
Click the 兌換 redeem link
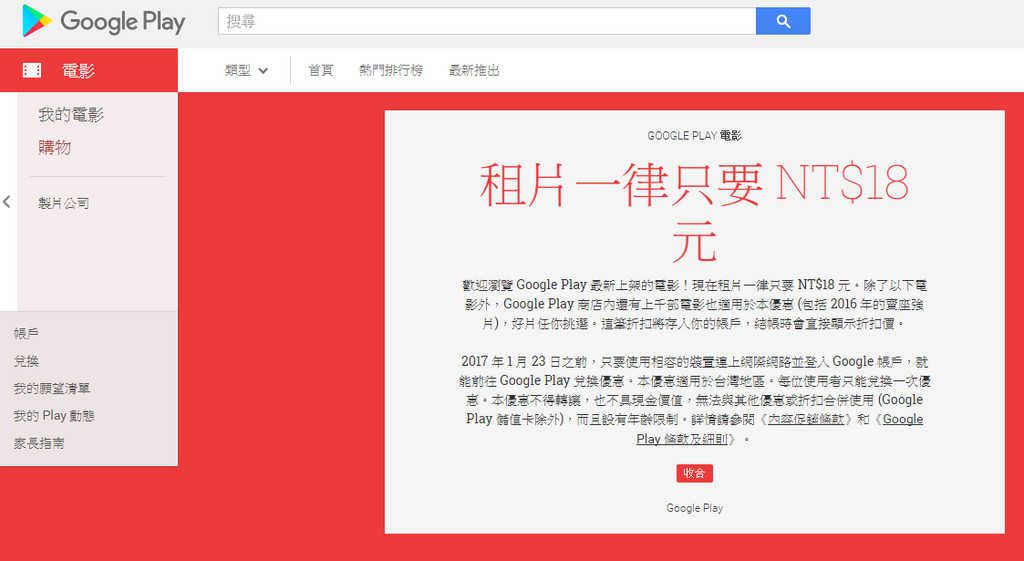tap(27, 361)
